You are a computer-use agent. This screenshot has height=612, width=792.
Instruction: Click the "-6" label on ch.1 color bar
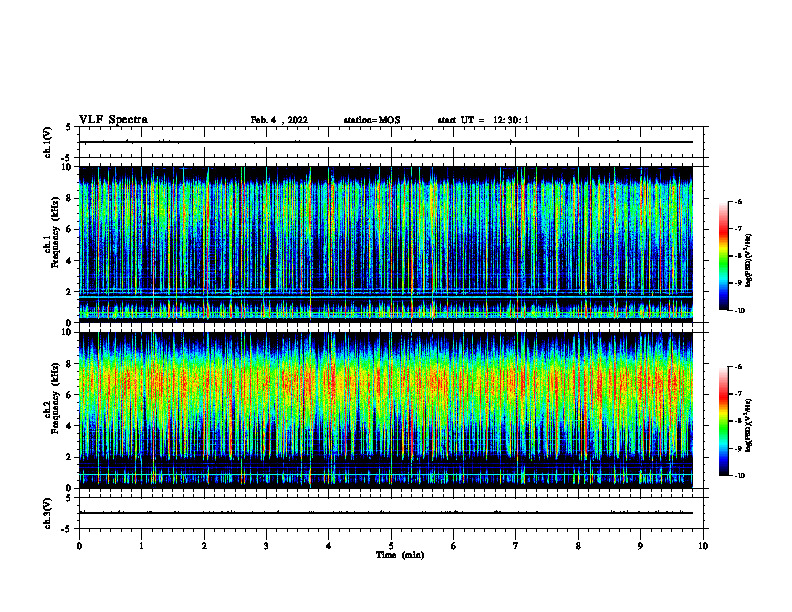[x=738, y=201]
